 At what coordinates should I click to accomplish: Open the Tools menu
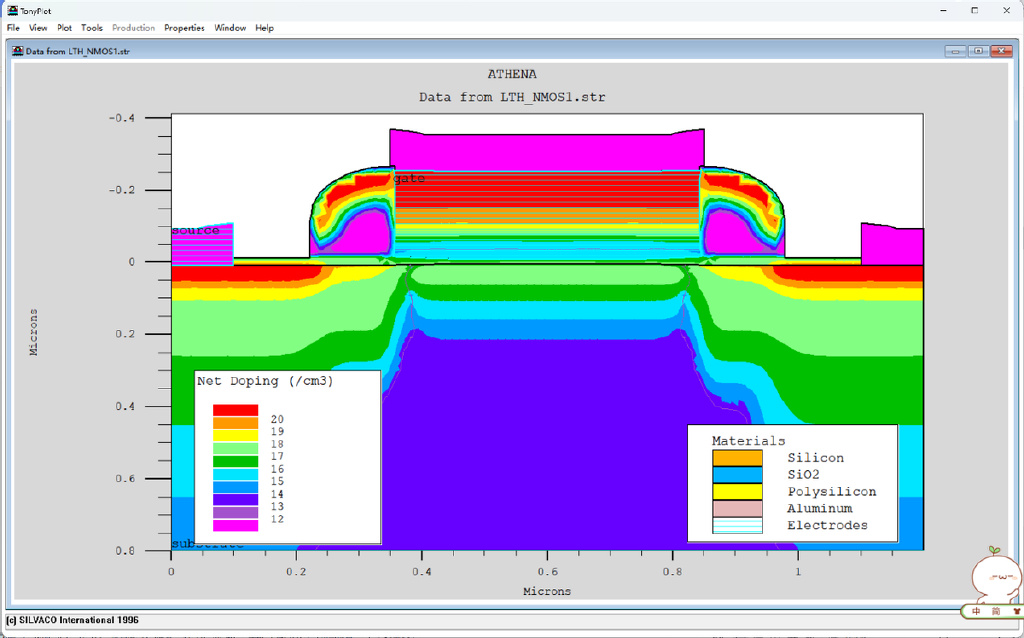coord(91,28)
